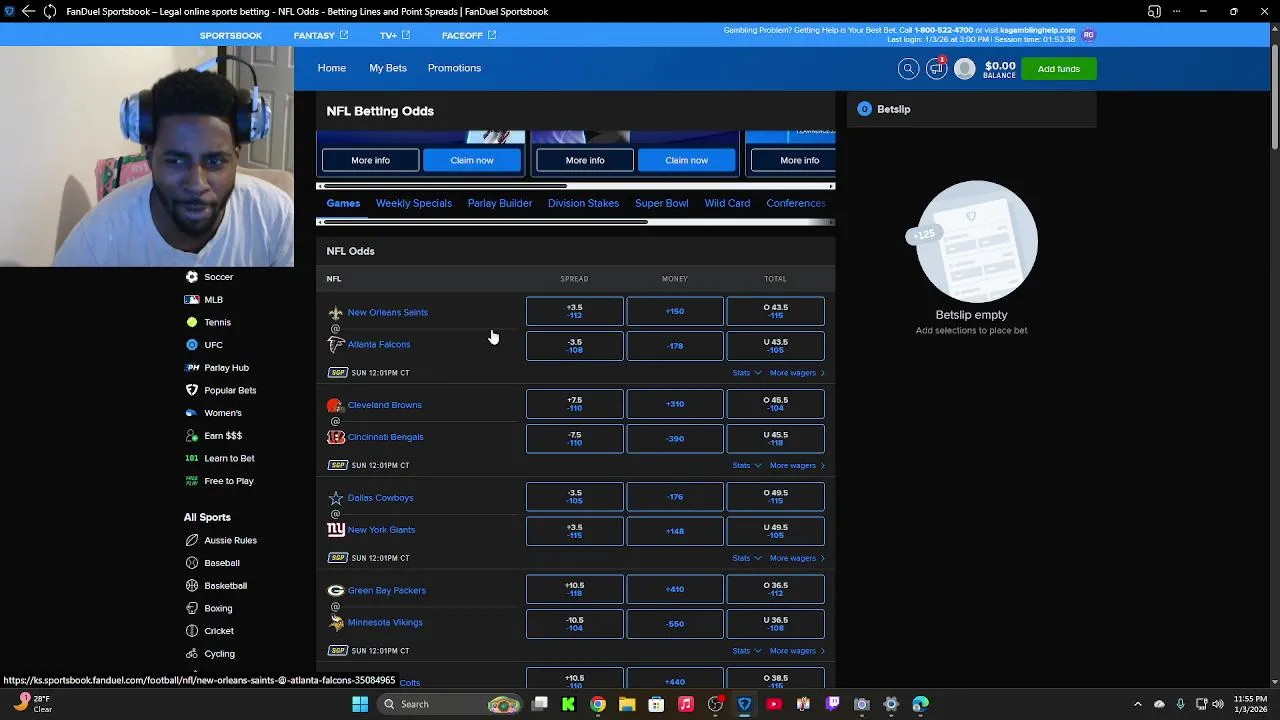Viewport: 1280px width, 720px height.
Task: Show hidden icons in system tray
Action: pos(1137,704)
